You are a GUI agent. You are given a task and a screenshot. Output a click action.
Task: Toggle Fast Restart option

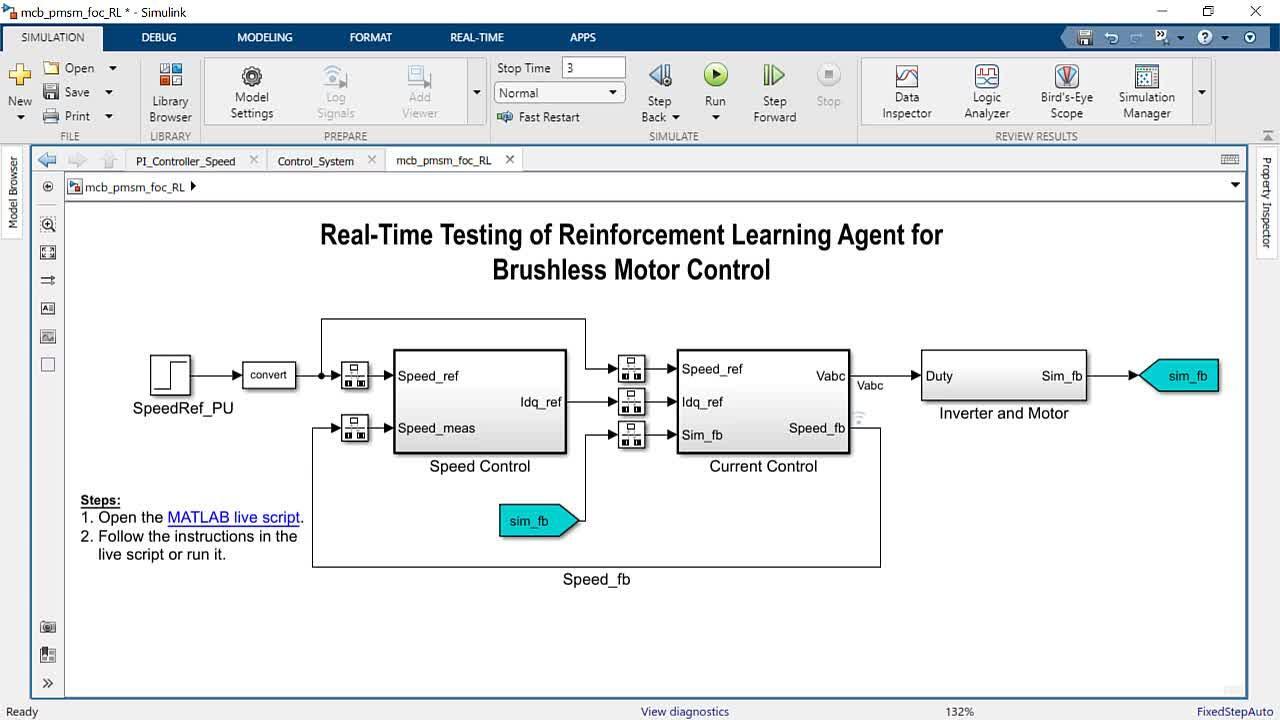pos(539,117)
